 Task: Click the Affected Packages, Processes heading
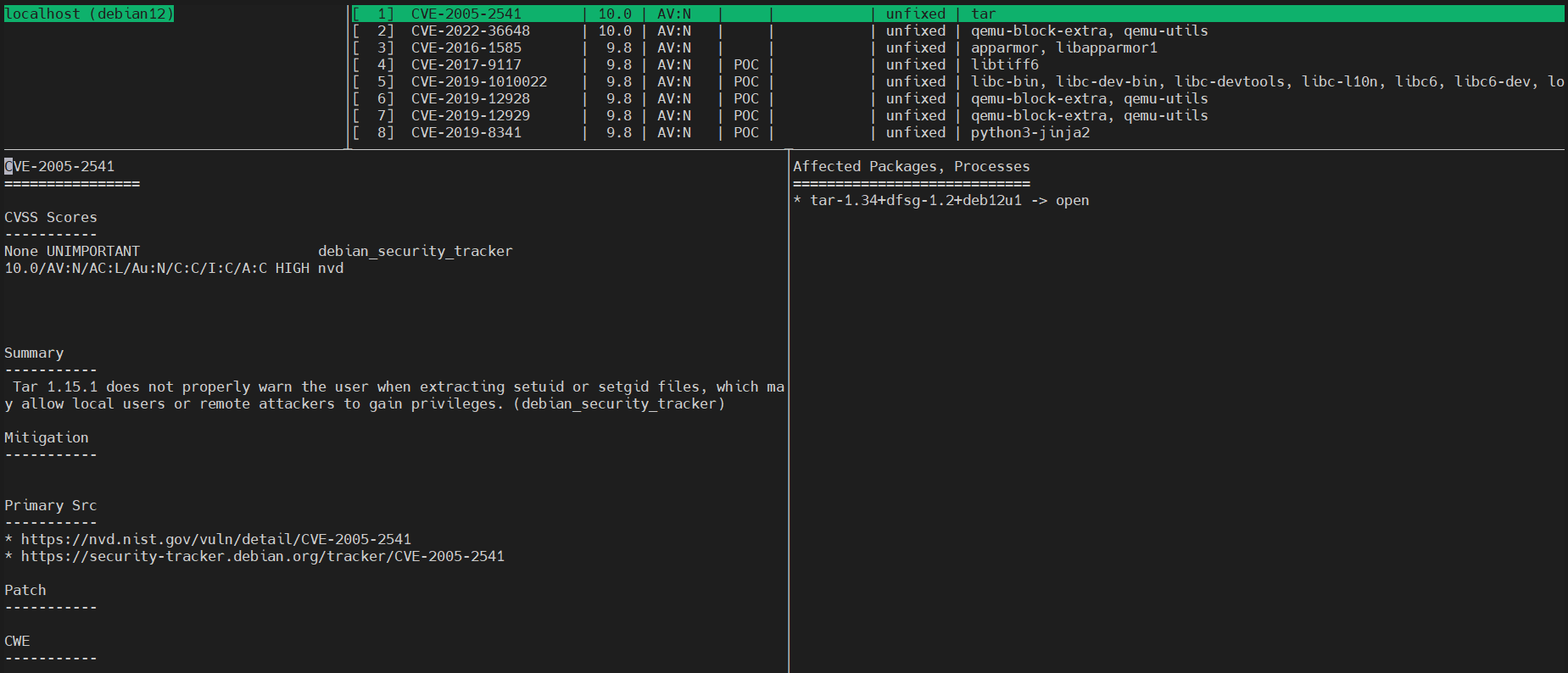tap(911, 166)
